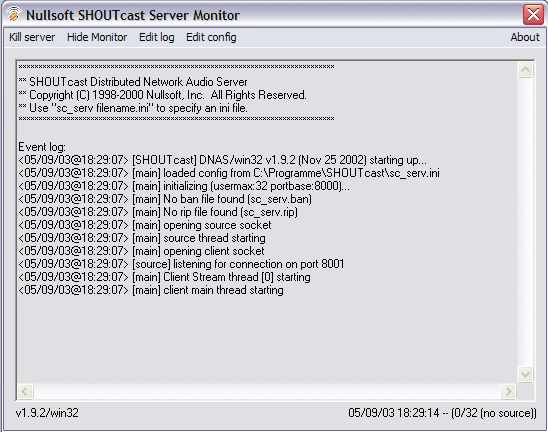Click the 'opening source socket' log entry
This screenshot has width=548, height=432.
[x=145, y=225]
